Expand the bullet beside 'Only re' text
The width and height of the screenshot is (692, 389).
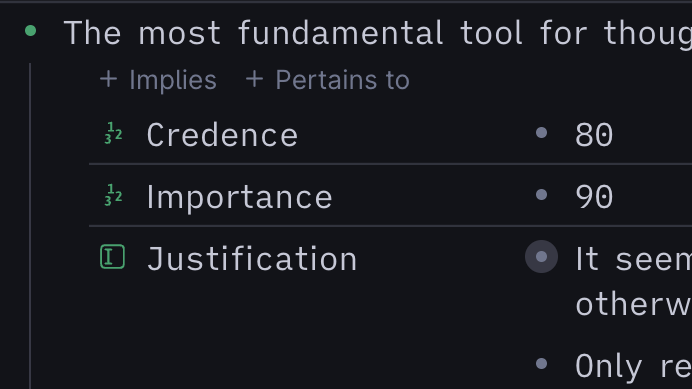[x=542, y=364]
